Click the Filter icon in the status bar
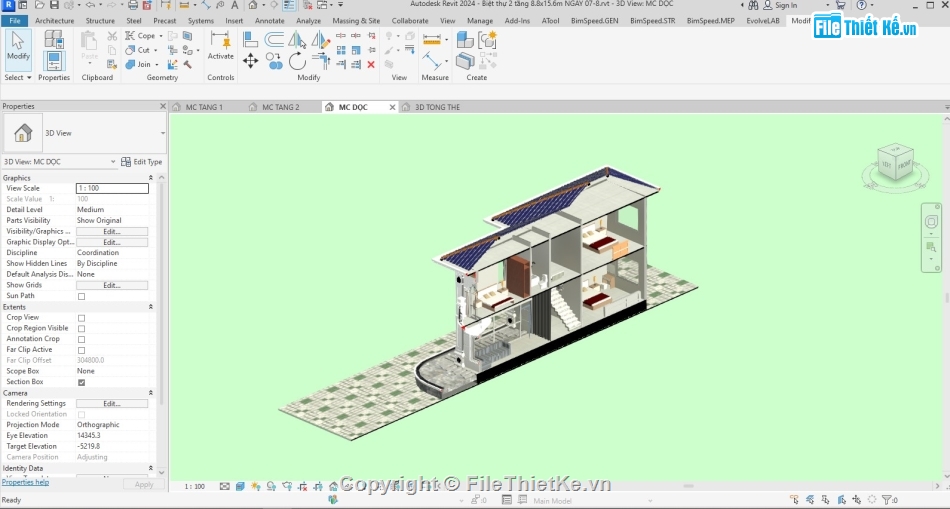The height and width of the screenshot is (509, 950). 887,500
